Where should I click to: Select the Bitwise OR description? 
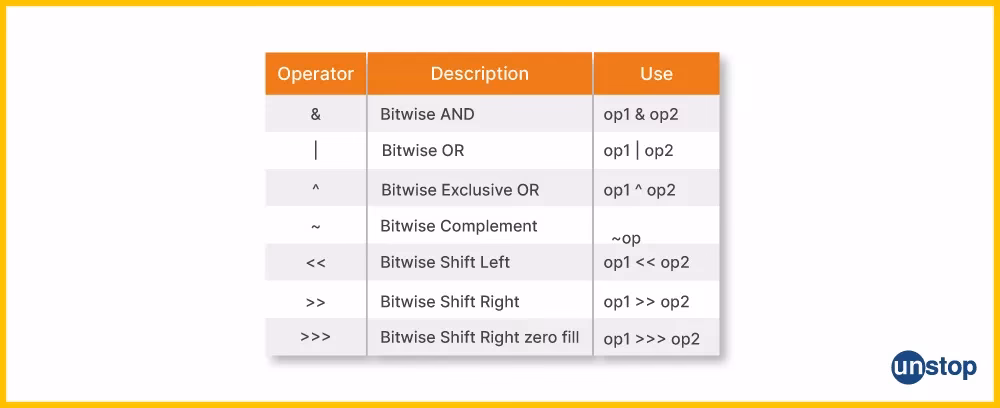[x=423, y=151]
